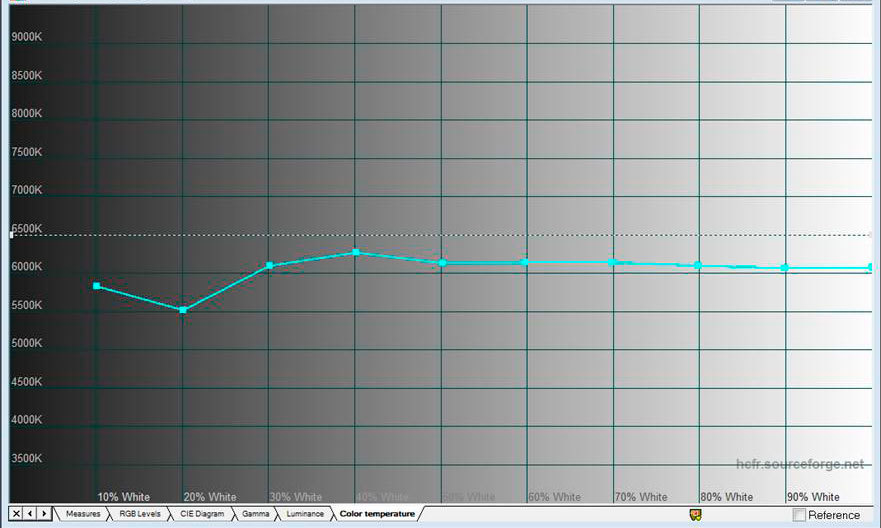Click the 5000K axis label
Viewport: 881px width, 528px height.
click(x=26, y=343)
